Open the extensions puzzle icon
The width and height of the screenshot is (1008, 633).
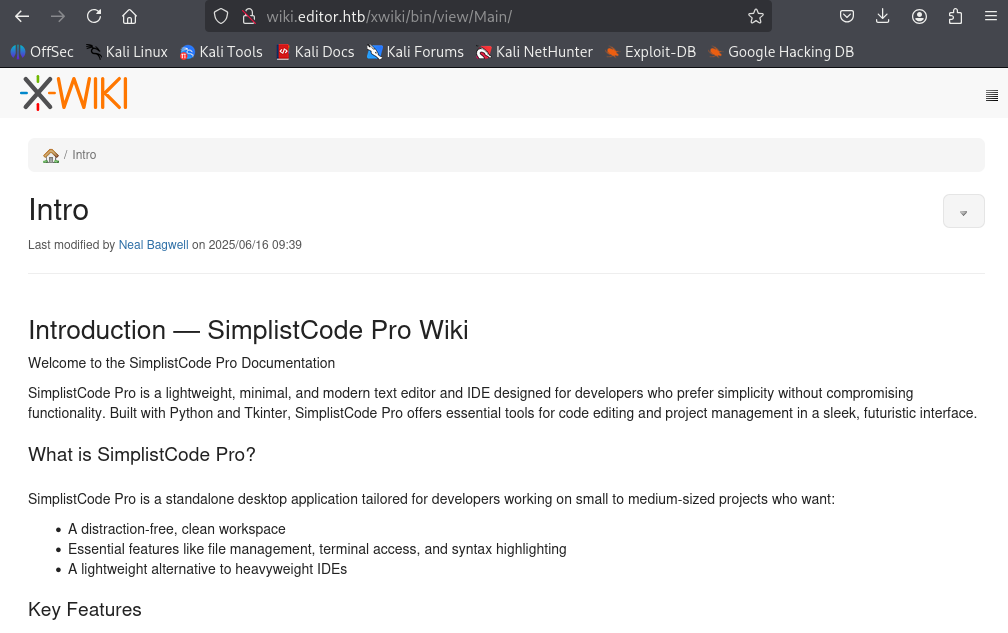[x=955, y=16]
